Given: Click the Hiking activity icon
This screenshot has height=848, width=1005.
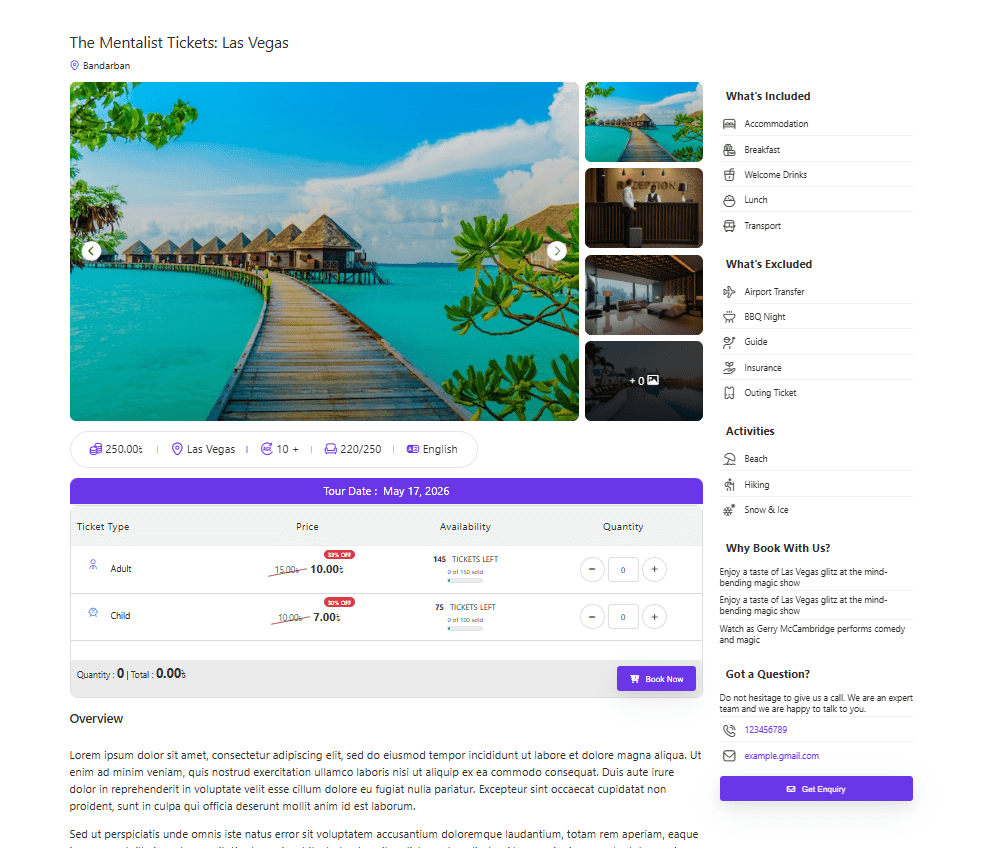Looking at the screenshot, I should click(x=729, y=485).
